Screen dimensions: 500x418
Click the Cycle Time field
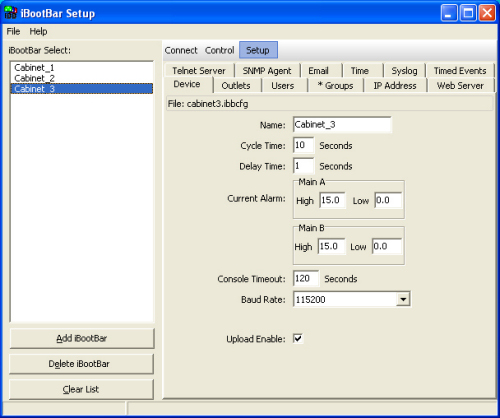click(303, 145)
